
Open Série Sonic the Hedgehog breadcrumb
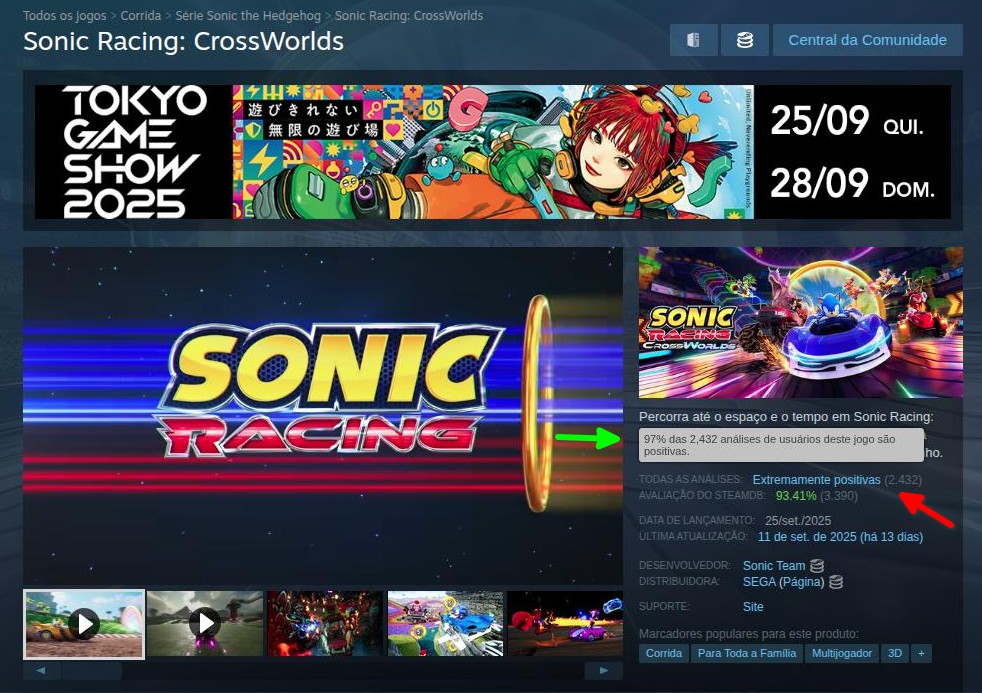tap(248, 16)
